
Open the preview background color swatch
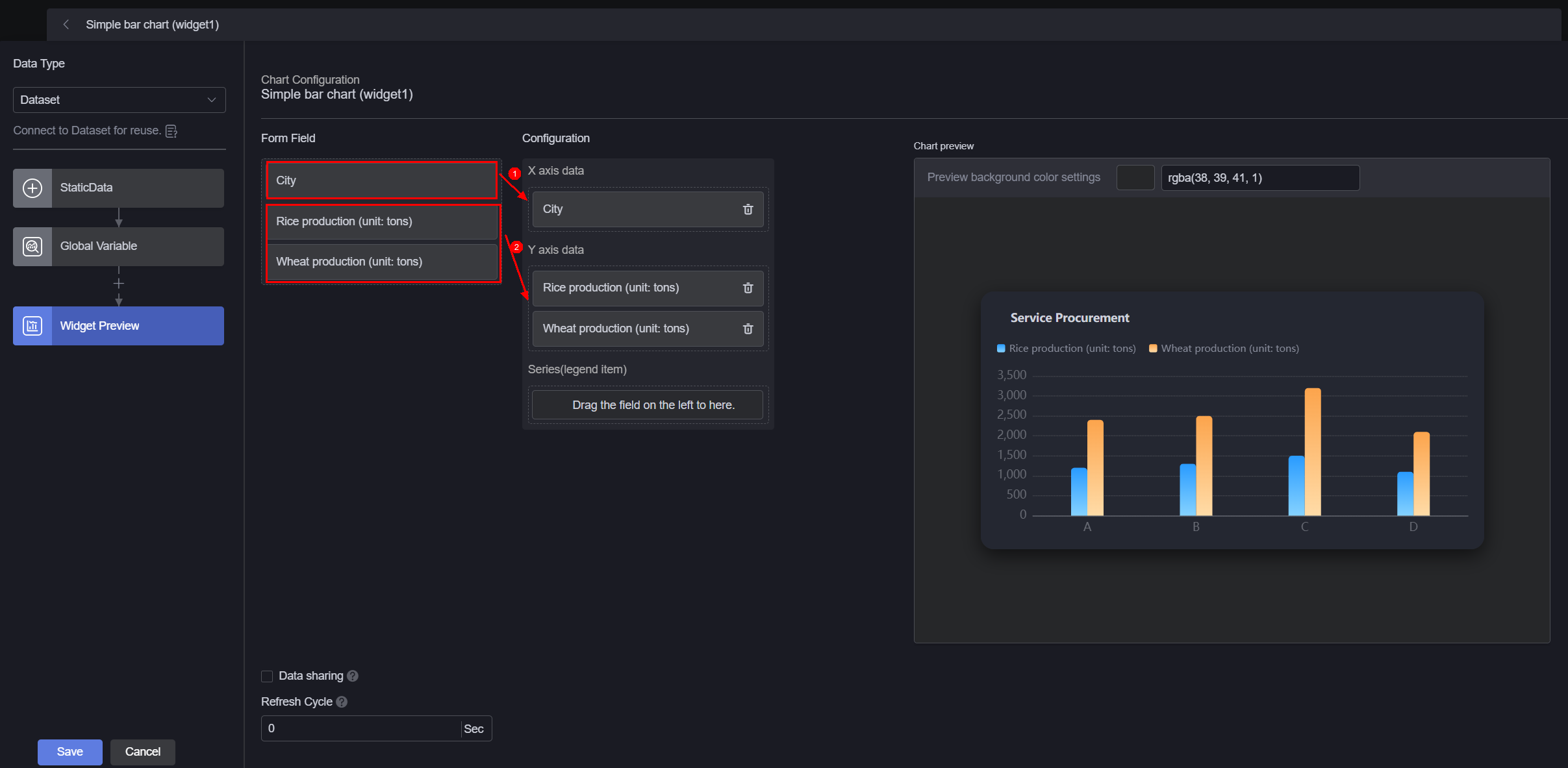(x=1135, y=178)
